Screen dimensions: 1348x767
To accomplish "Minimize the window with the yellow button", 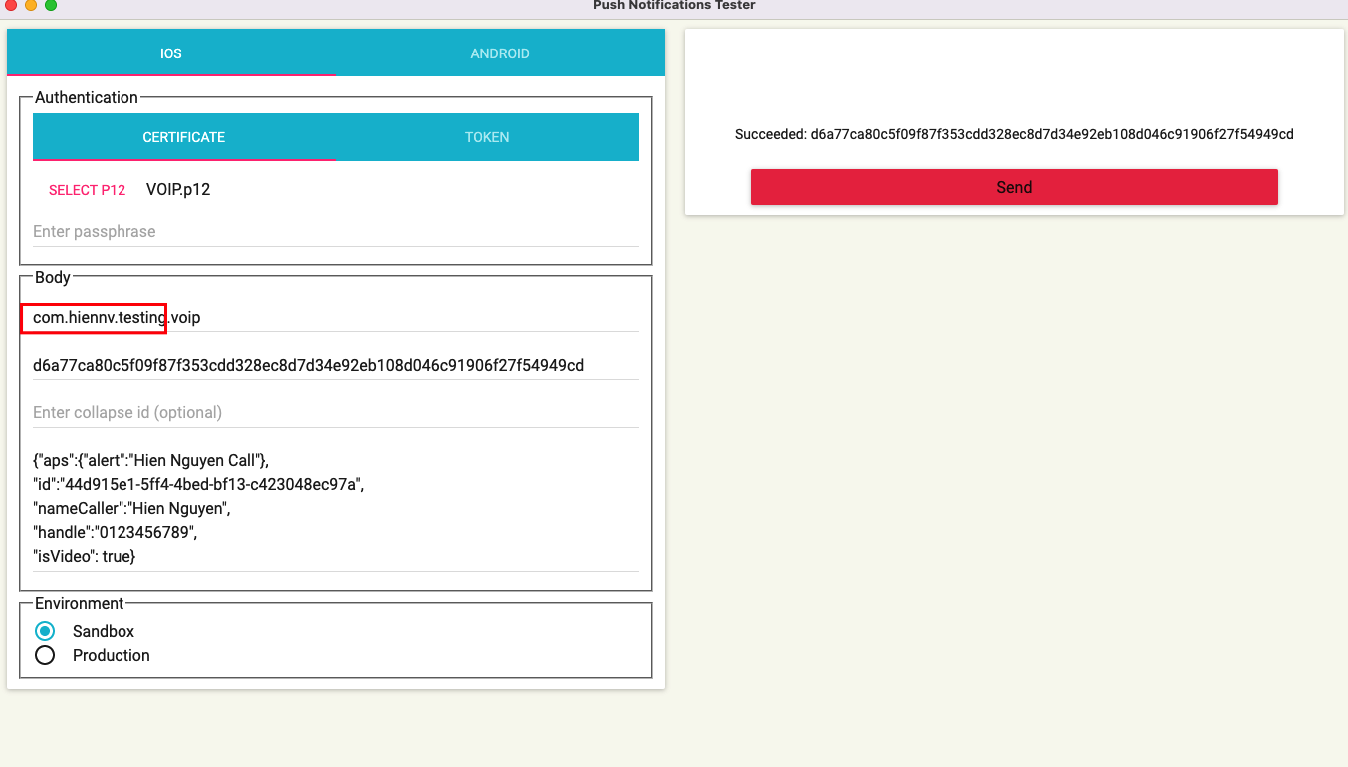I will (x=31, y=5).
